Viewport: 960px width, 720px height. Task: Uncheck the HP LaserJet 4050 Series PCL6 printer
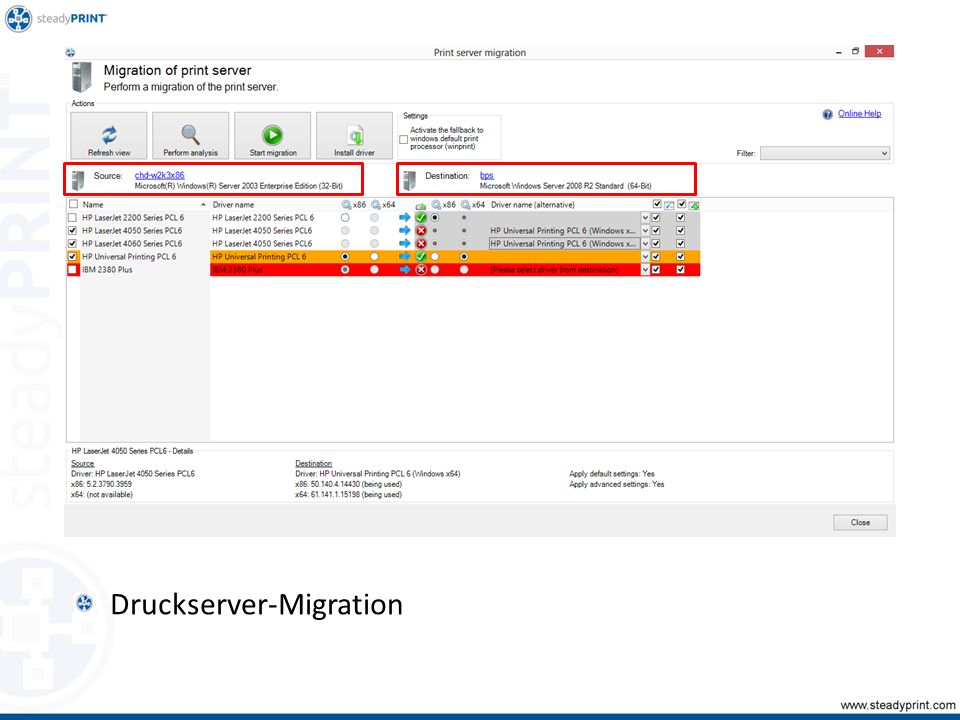pyautogui.click(x=73, y=231)
